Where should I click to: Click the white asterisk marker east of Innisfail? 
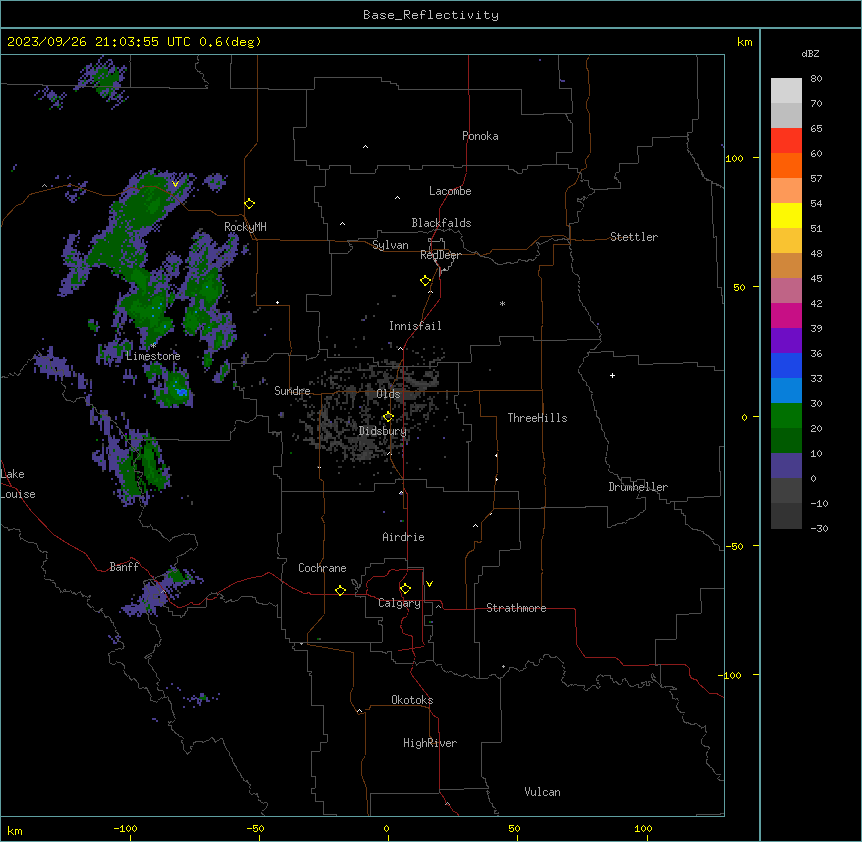[502, 303]
